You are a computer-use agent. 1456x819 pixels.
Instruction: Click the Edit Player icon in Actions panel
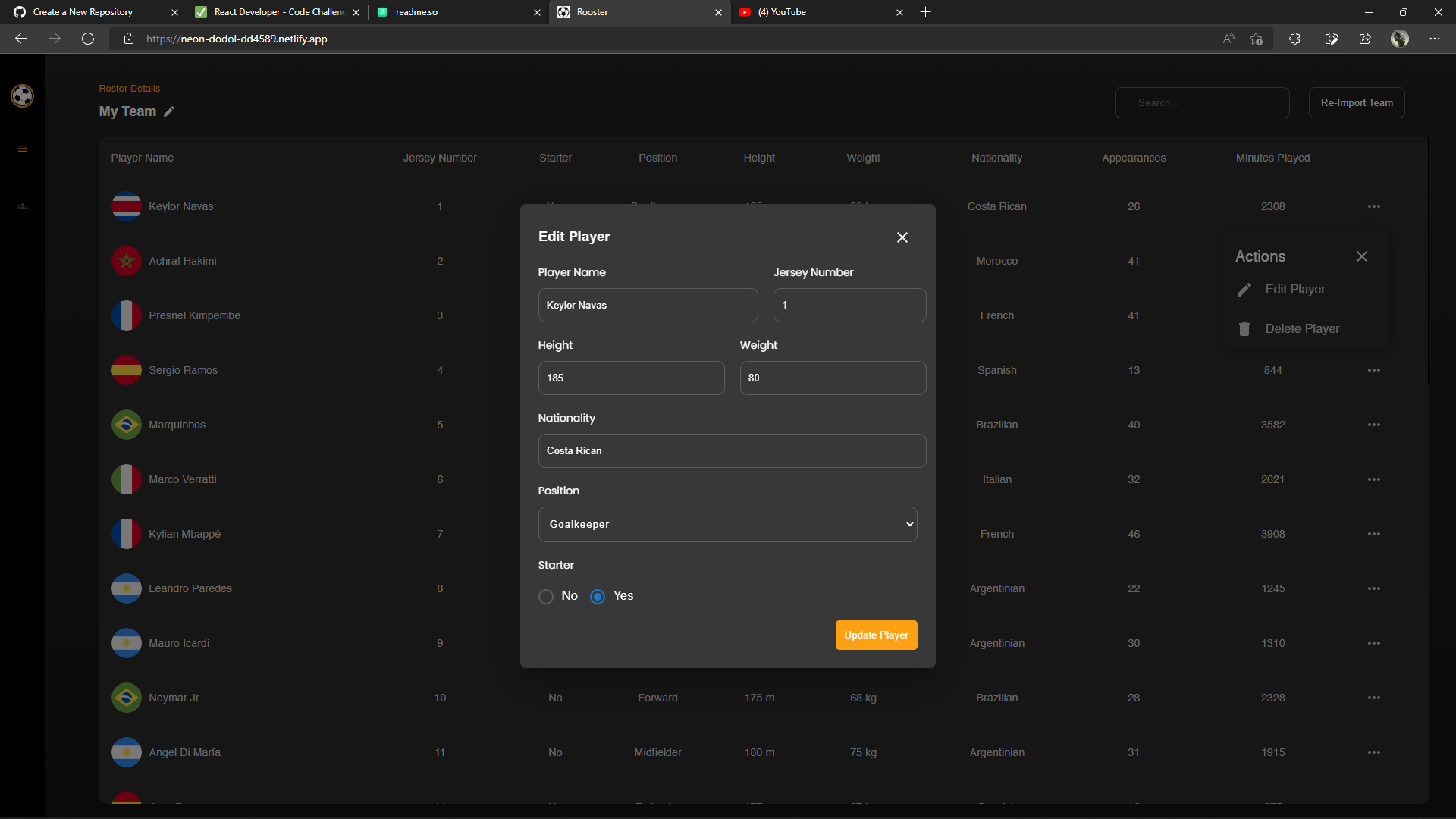1245,289
